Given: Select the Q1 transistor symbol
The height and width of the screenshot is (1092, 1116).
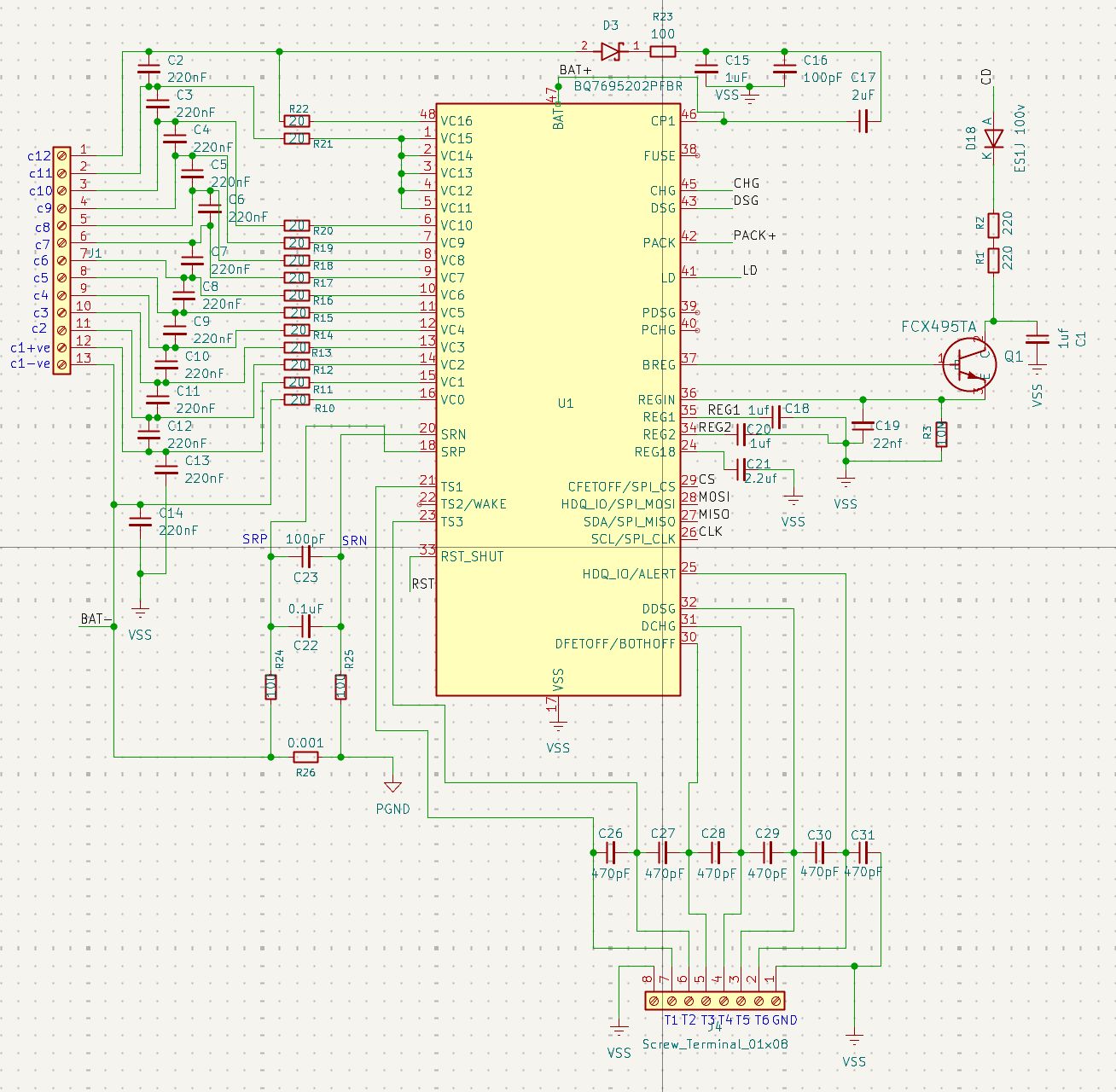Looking at the screenshot, I should click(969, 364).
